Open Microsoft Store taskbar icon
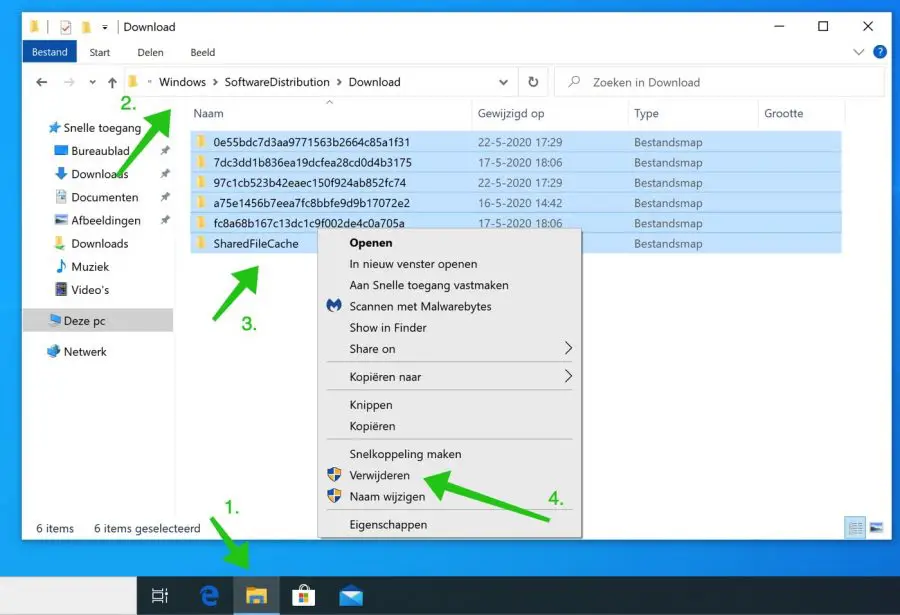 [x=304, y=595]
